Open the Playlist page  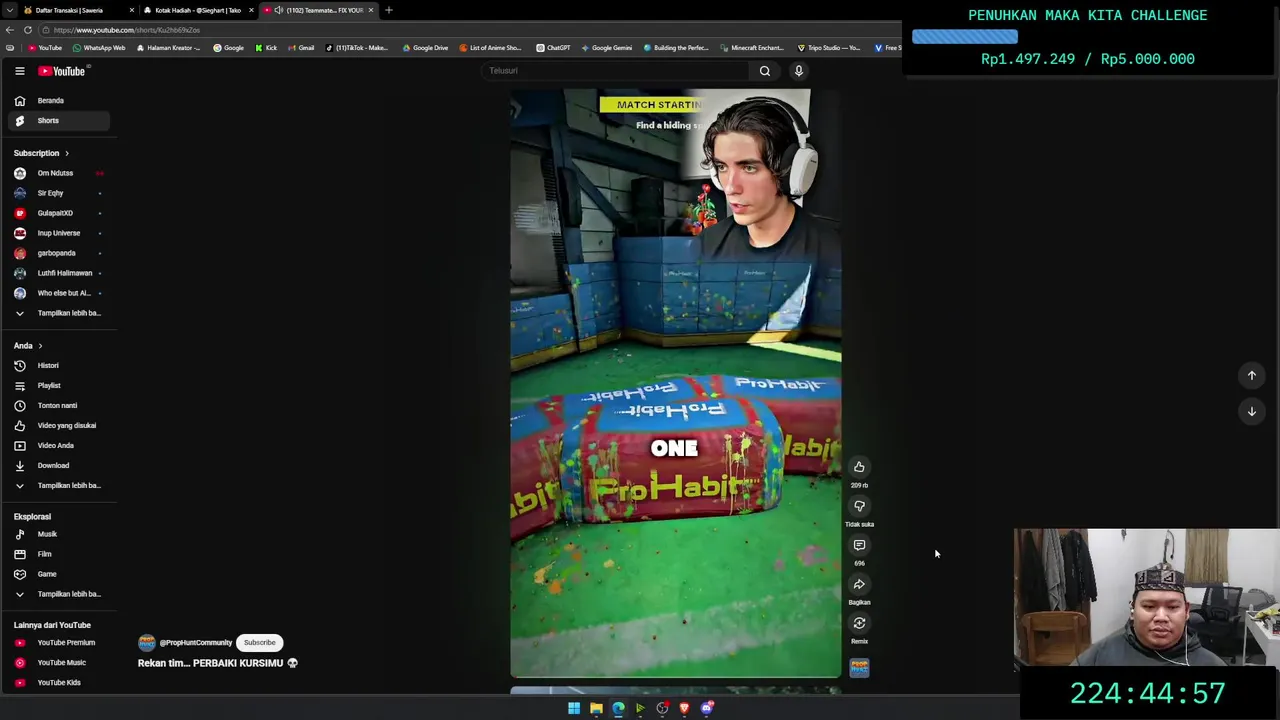59,386
